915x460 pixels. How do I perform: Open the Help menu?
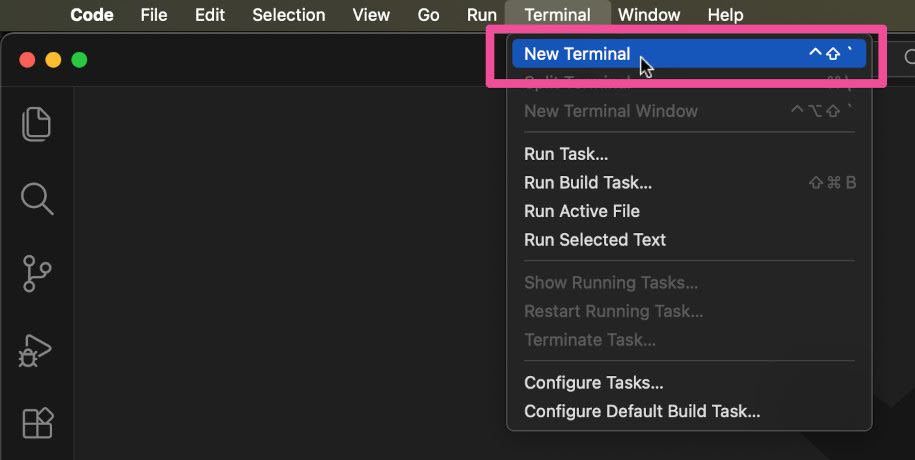[x=725, y=15]
